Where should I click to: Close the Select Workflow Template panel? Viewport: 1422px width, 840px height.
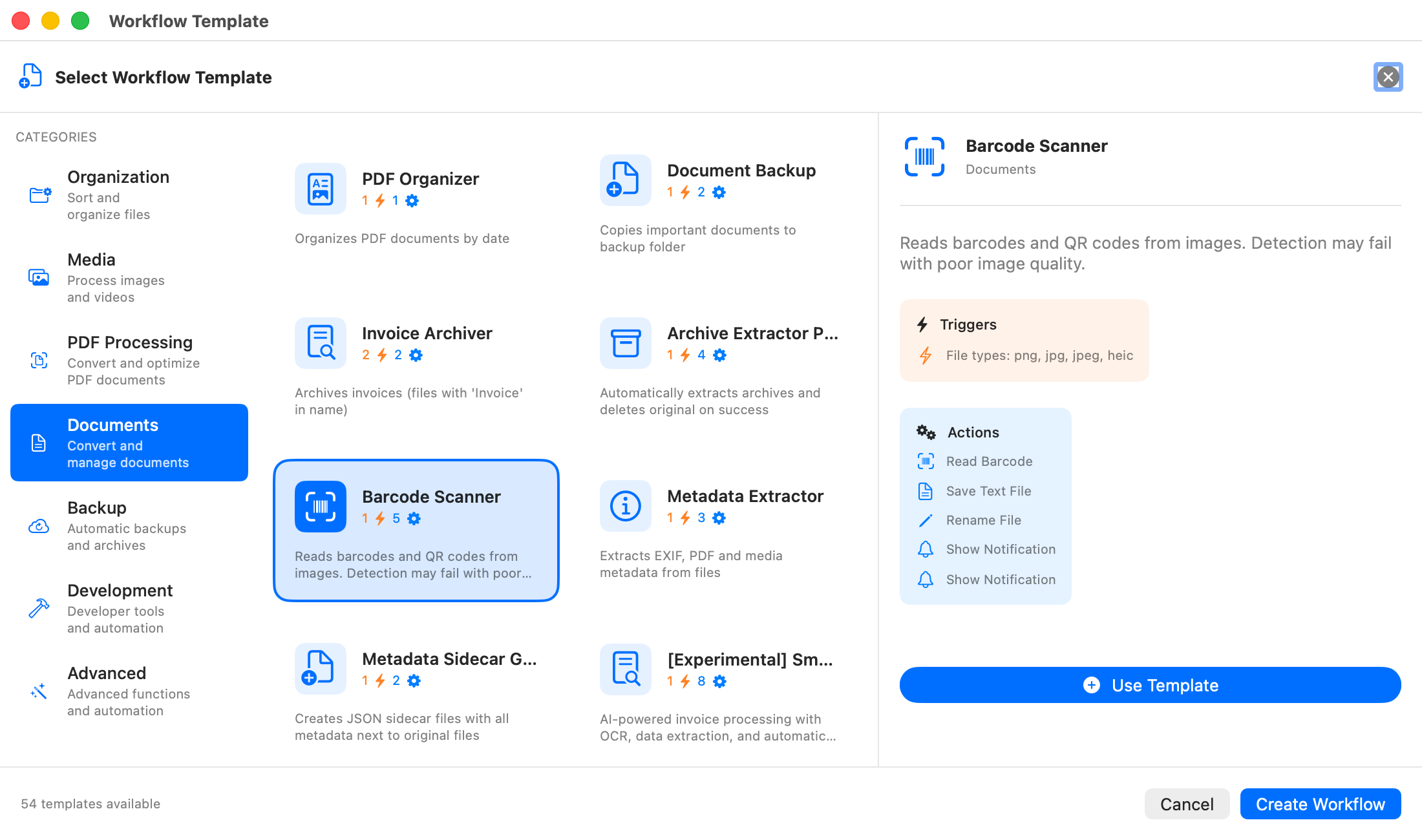click(x=1388, y=77)
